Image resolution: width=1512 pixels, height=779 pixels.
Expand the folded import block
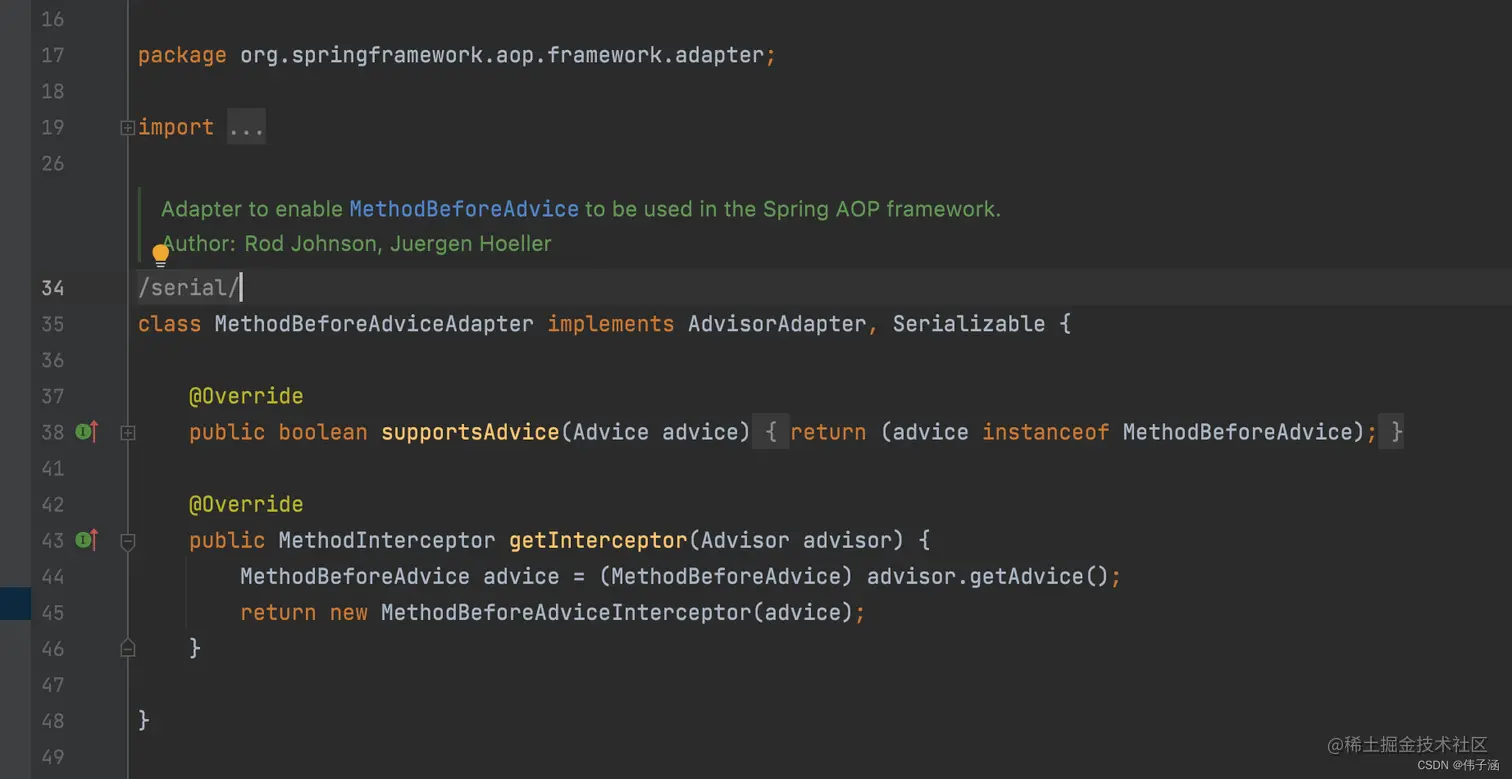pyautogui.click(x=127, y=128)
